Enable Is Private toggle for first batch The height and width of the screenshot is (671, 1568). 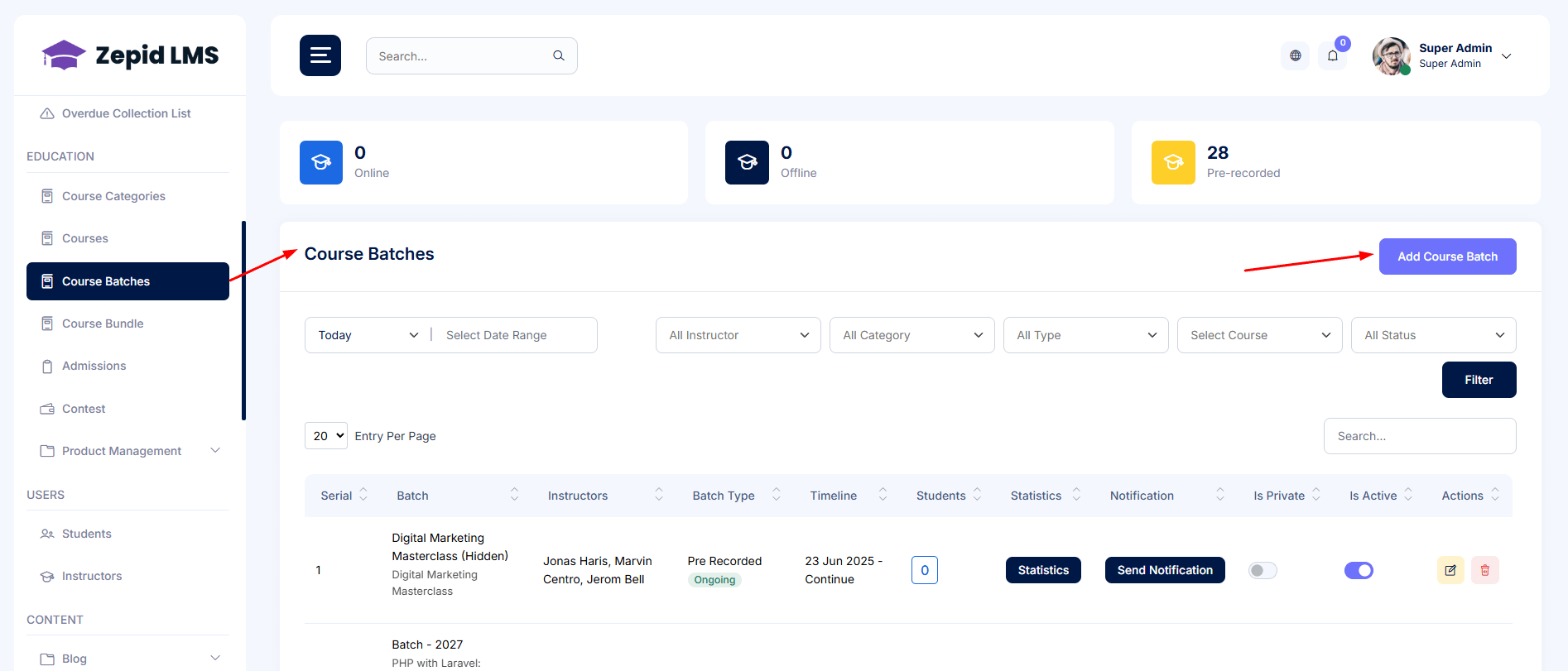1263,570
